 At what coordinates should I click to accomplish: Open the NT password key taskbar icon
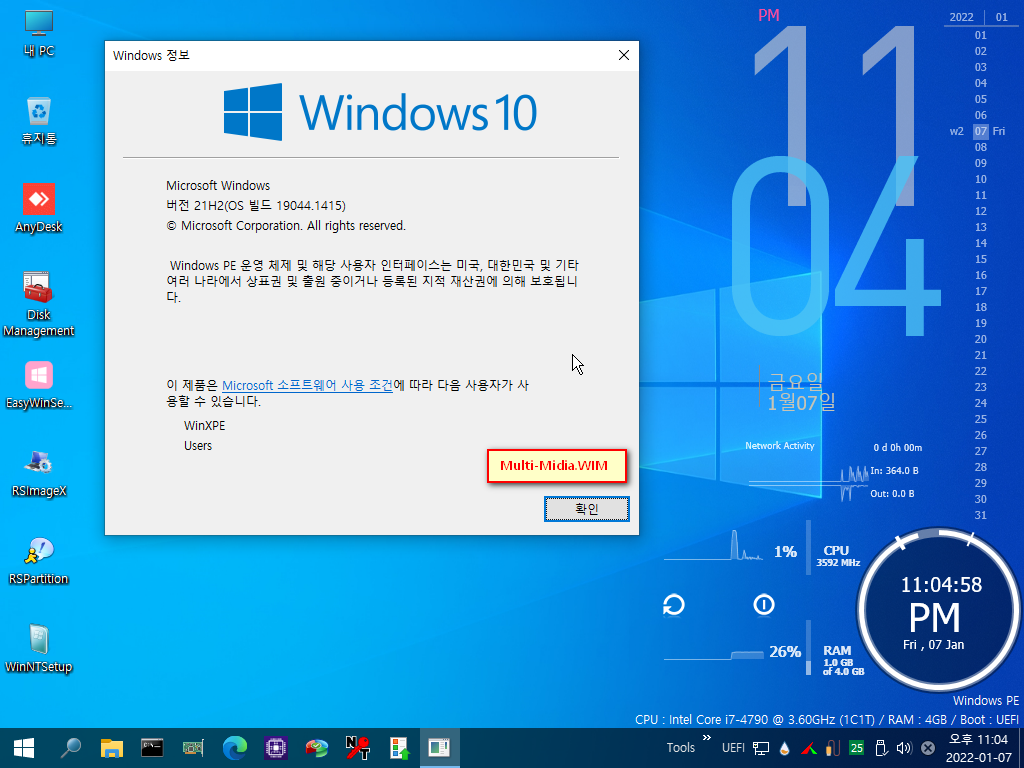click(x=358, y=748)
